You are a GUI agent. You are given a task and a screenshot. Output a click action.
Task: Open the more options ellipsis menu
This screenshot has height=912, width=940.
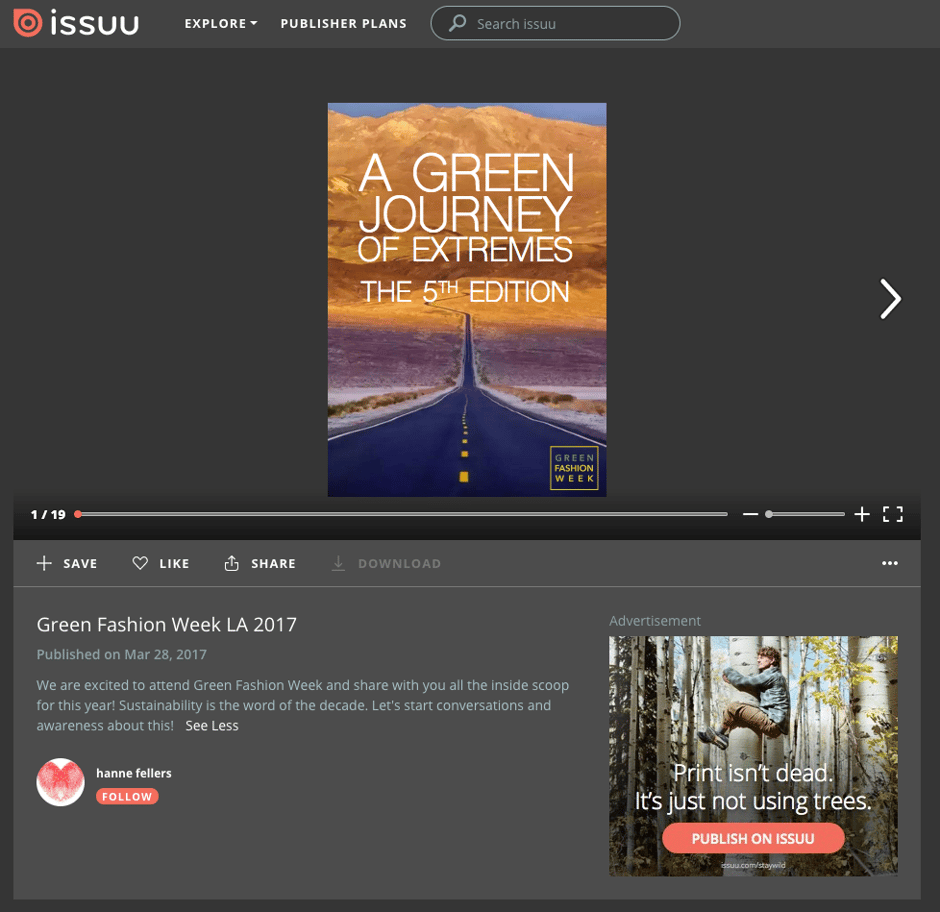(890, 563)
